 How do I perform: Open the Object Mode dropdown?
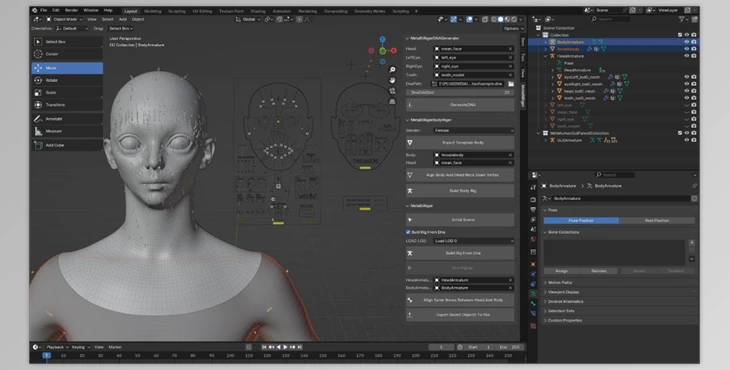pyautogui.click(x=64, y=20)
